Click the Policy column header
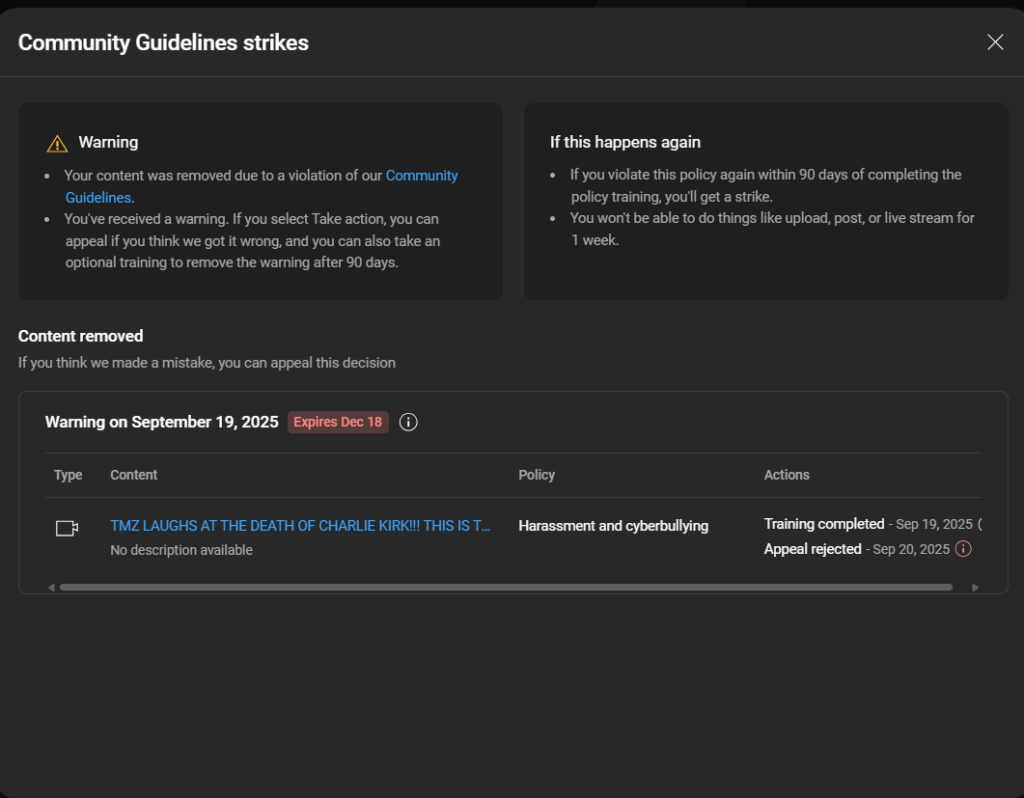This screenshot has height=798, width=1024. coord(537,475)
